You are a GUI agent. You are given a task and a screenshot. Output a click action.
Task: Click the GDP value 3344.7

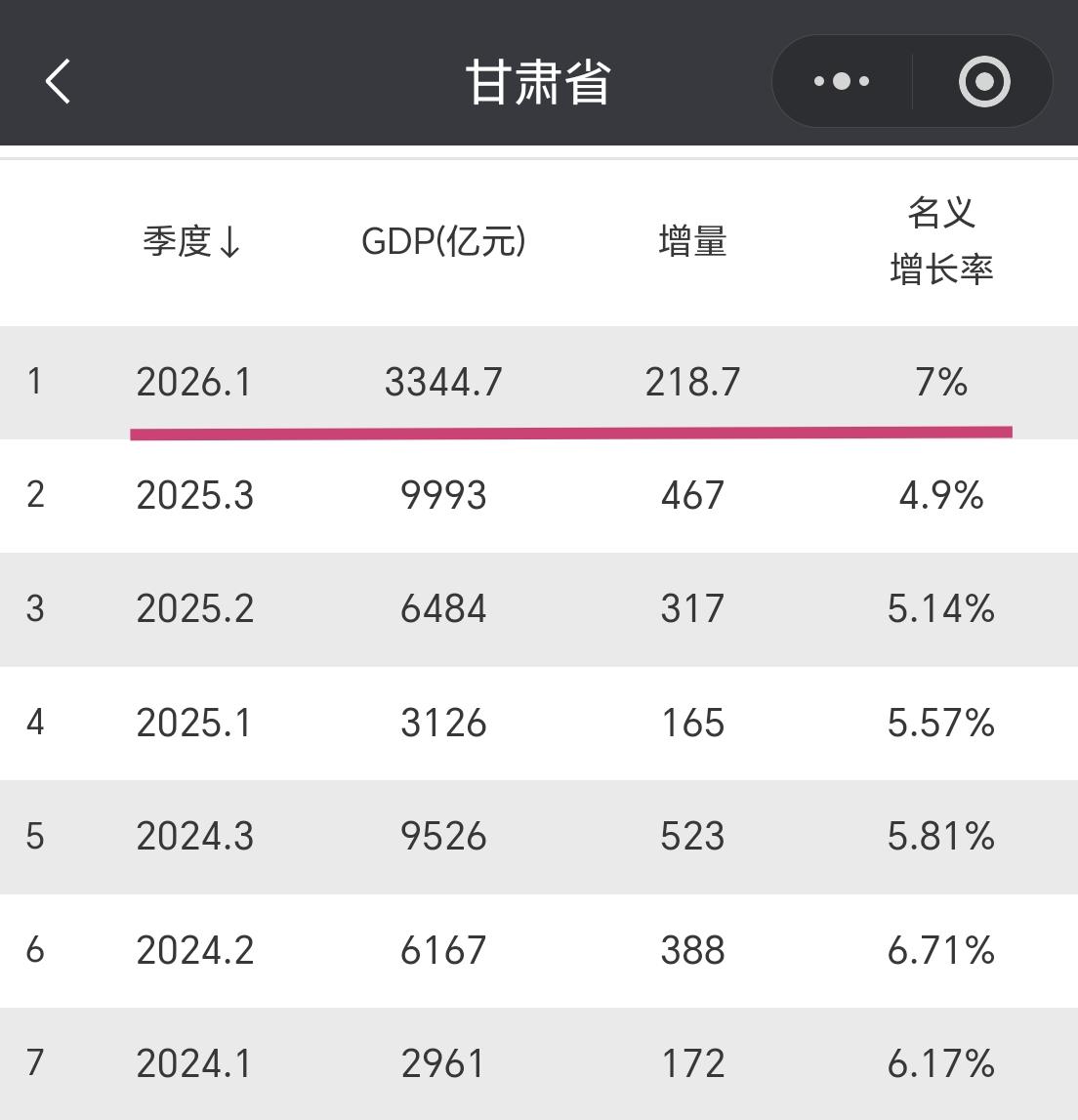tap(444, 383)
